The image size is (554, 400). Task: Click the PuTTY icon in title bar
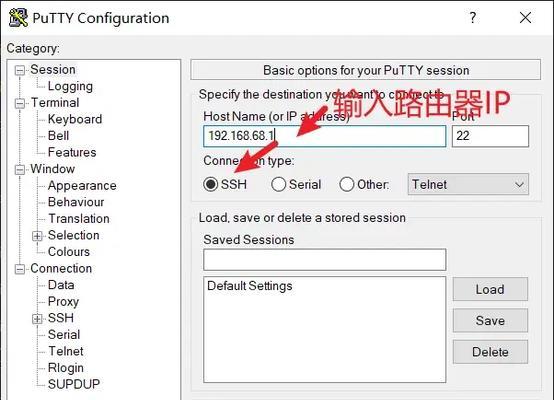18,18
